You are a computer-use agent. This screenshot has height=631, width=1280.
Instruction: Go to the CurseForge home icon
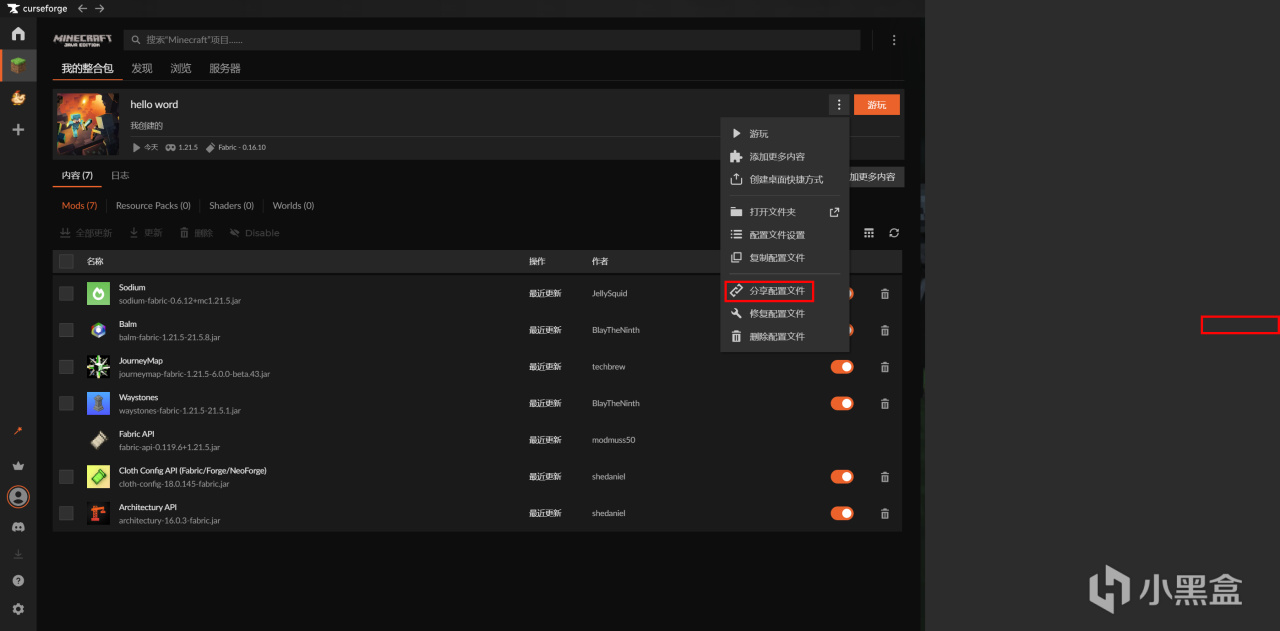(x=18, y=34)
